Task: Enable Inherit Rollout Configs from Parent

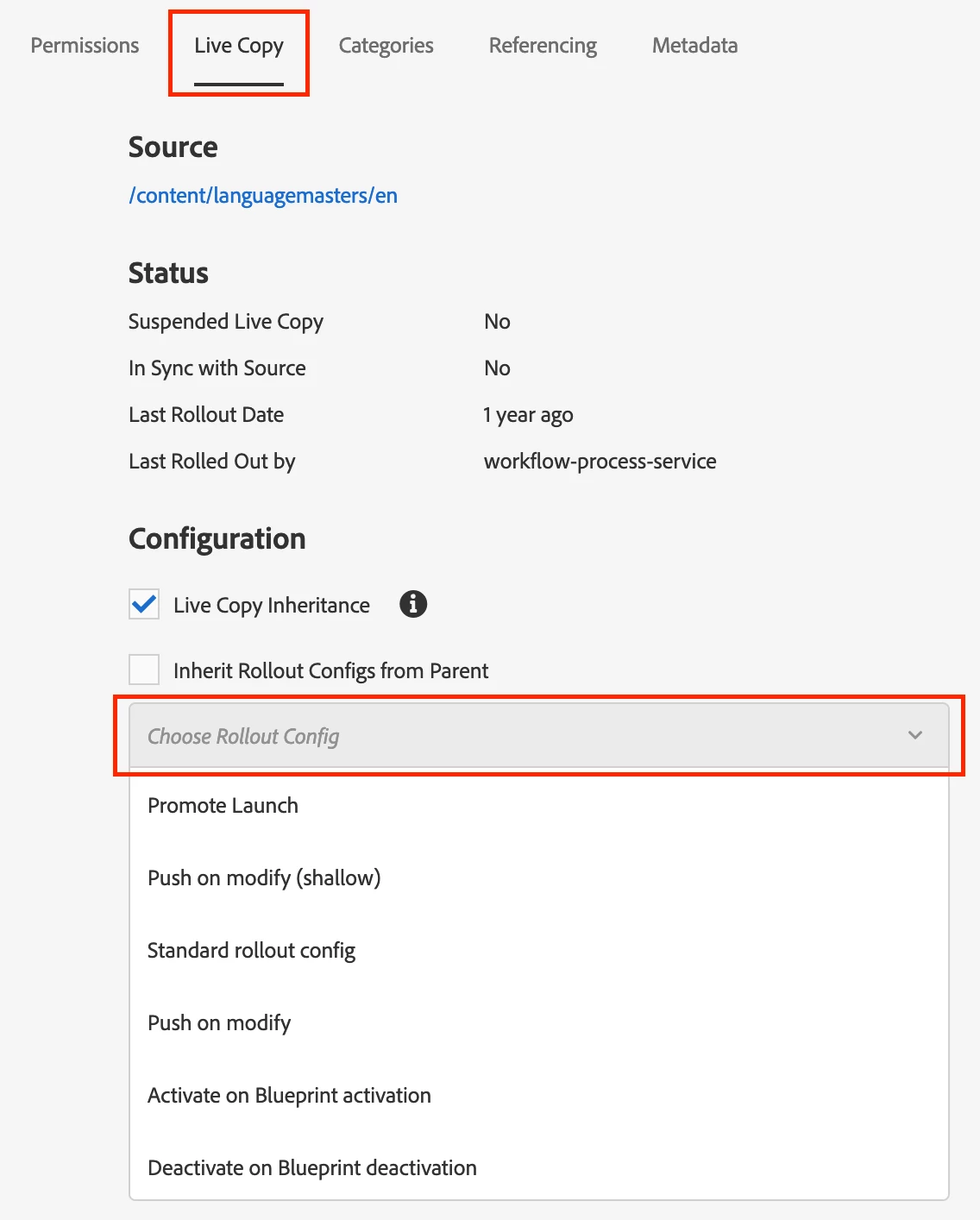Action: click(144, 670)
